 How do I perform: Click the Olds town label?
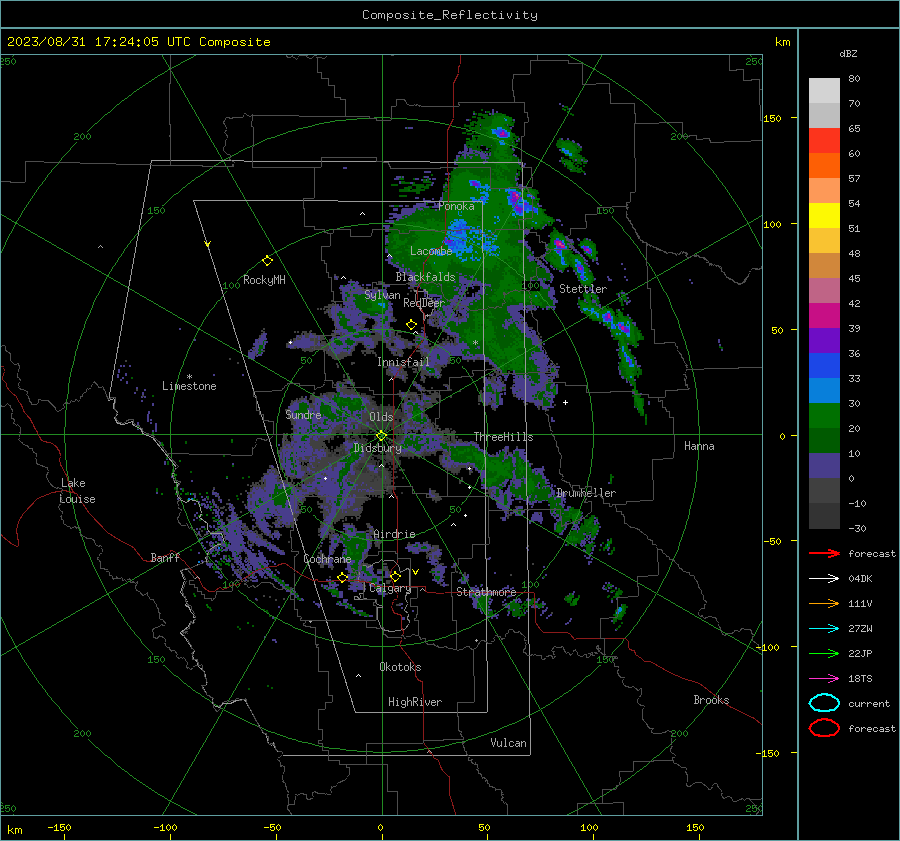[x=381, y=417]
